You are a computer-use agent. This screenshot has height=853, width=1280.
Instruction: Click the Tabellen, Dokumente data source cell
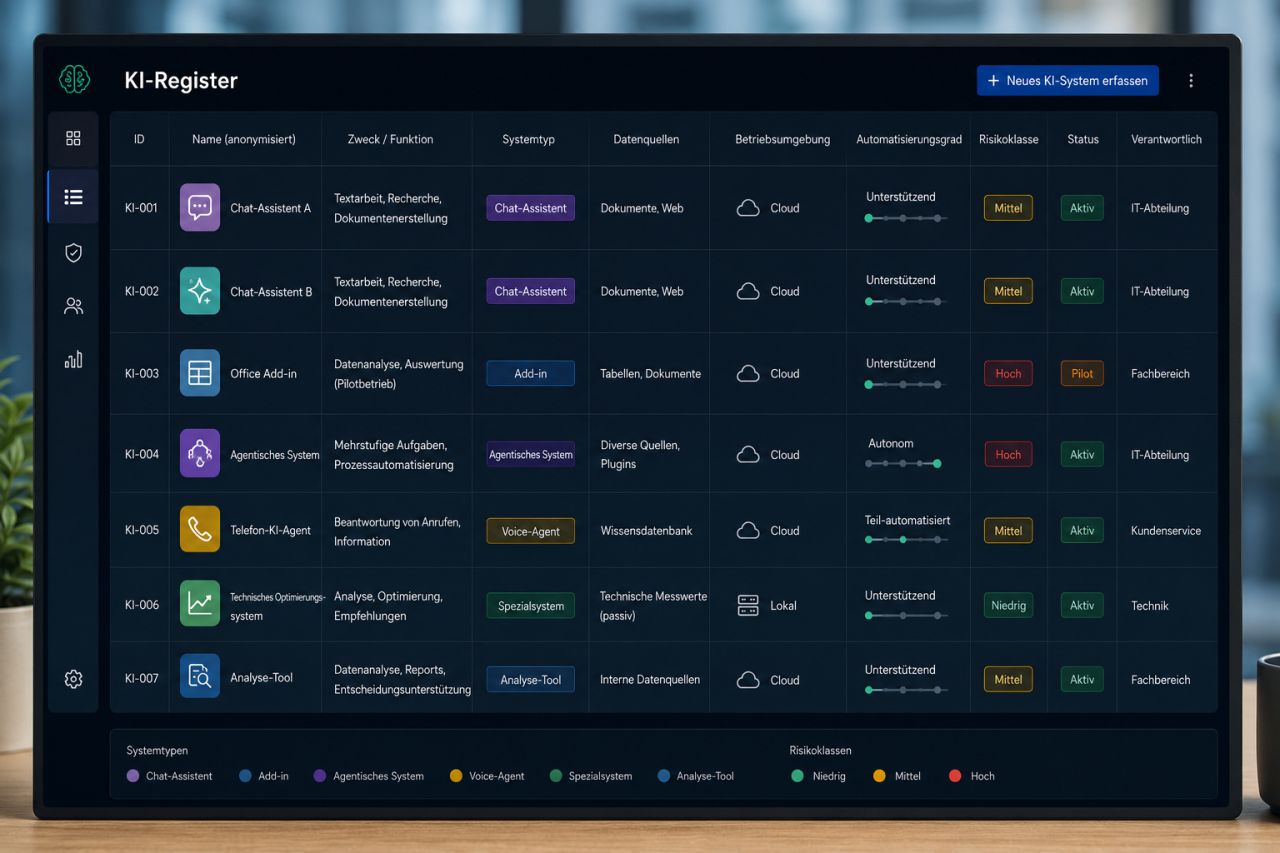pos(650,373)
